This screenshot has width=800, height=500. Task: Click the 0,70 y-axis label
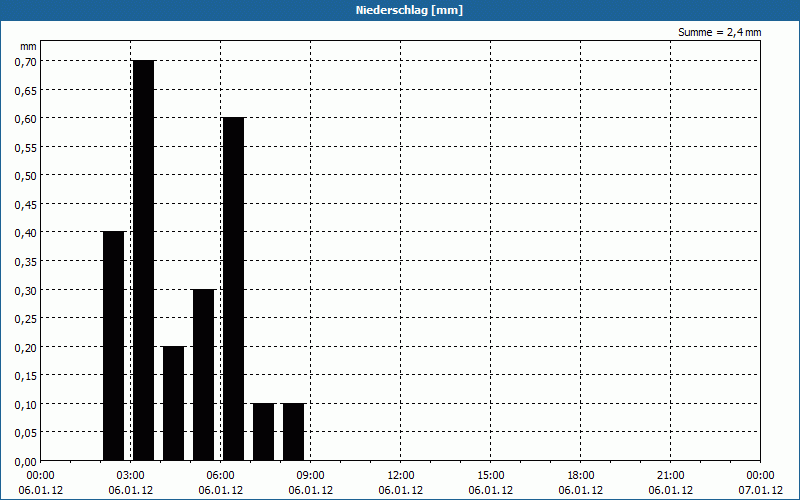[x=26, y=62]
